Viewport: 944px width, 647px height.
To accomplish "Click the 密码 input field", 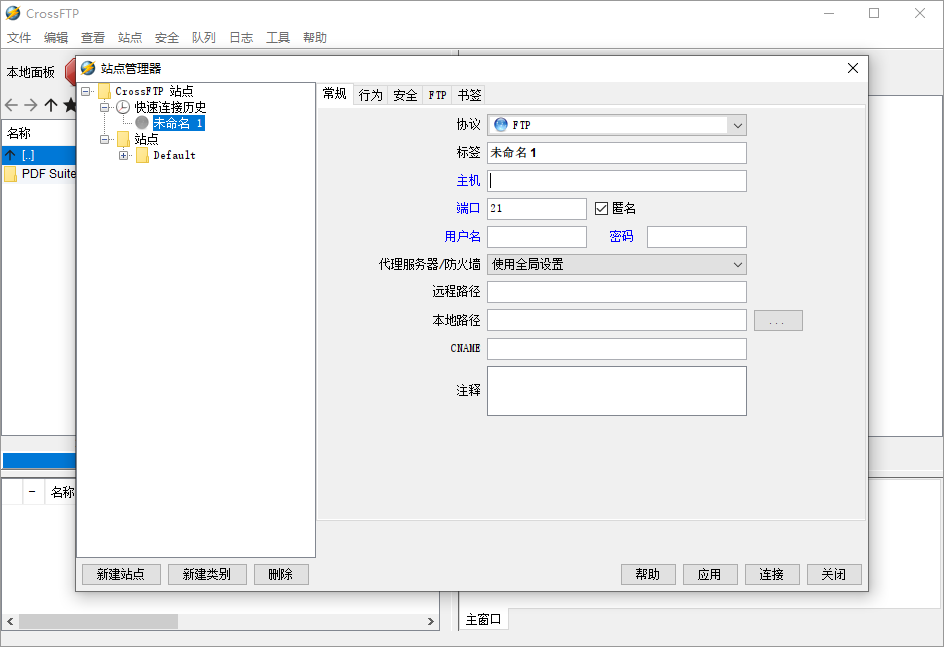I will (x=697, y=237).
